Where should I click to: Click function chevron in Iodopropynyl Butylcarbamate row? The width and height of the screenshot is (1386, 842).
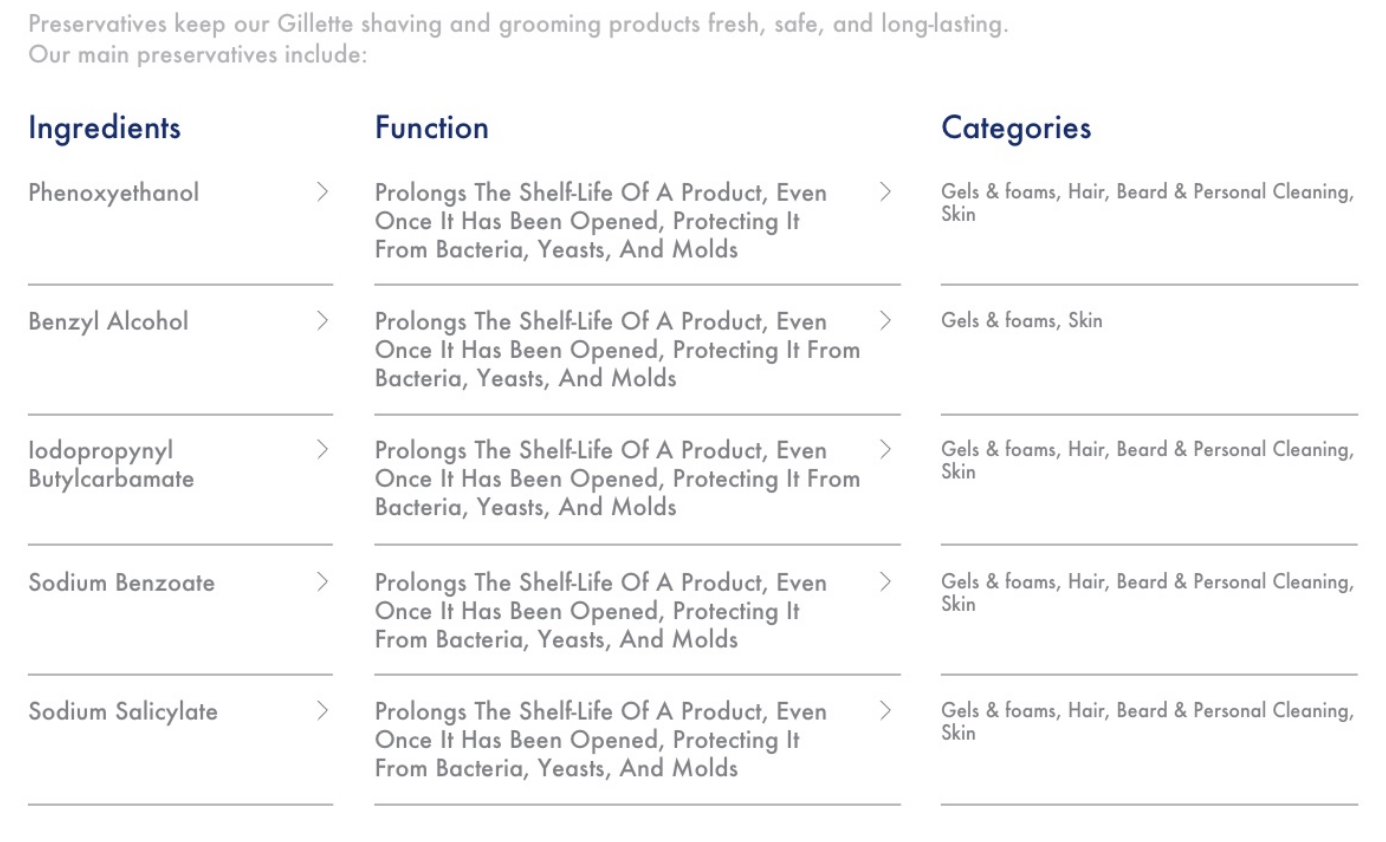[885, 450]
